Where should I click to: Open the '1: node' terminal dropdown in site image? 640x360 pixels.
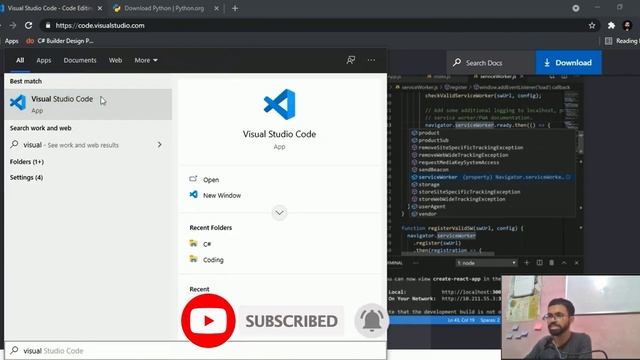486,263
